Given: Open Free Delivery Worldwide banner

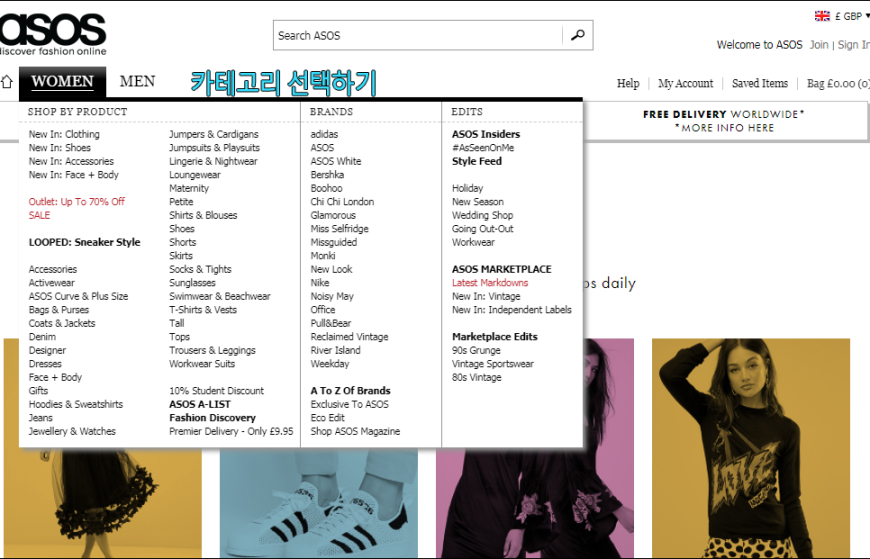Looking at the screenshot, I should click(x=724, y=120).
